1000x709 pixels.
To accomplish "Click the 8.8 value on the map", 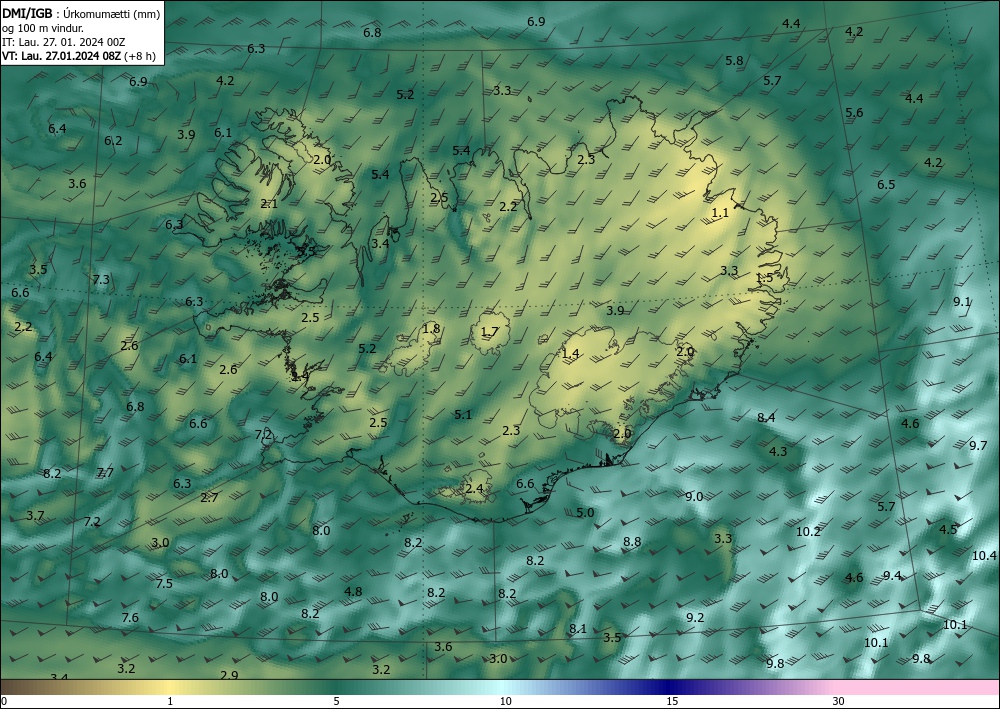I will [x=631, y=542].
